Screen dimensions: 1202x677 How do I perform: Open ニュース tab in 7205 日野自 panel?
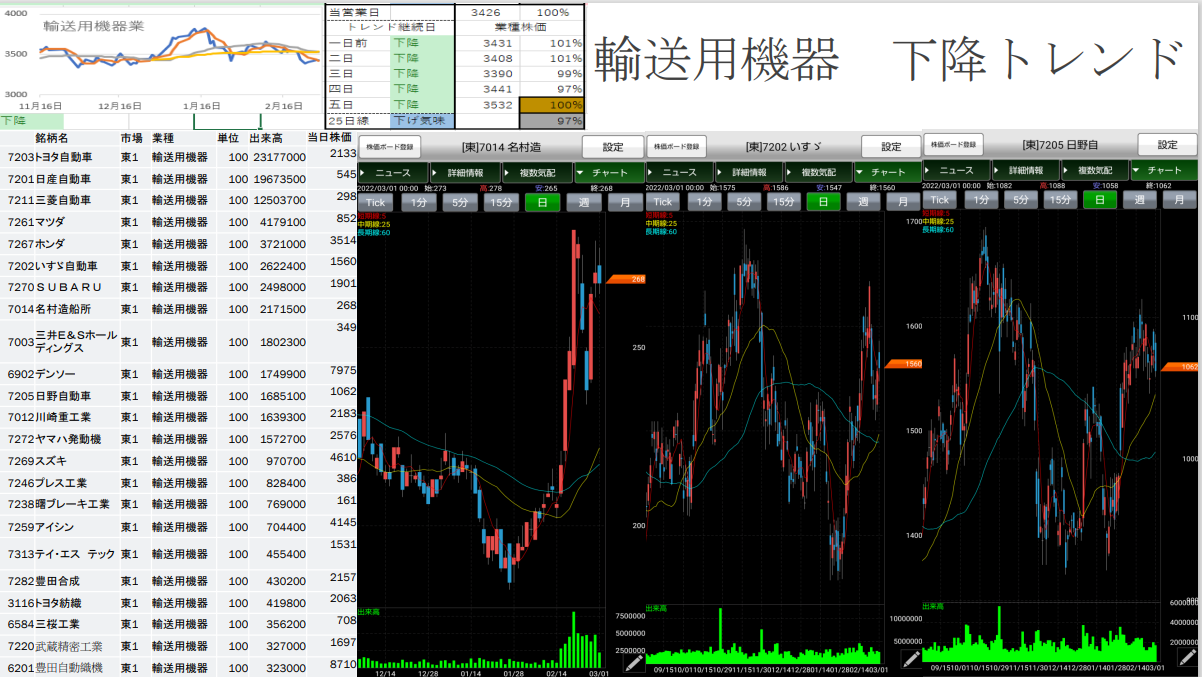click(956, 171)
